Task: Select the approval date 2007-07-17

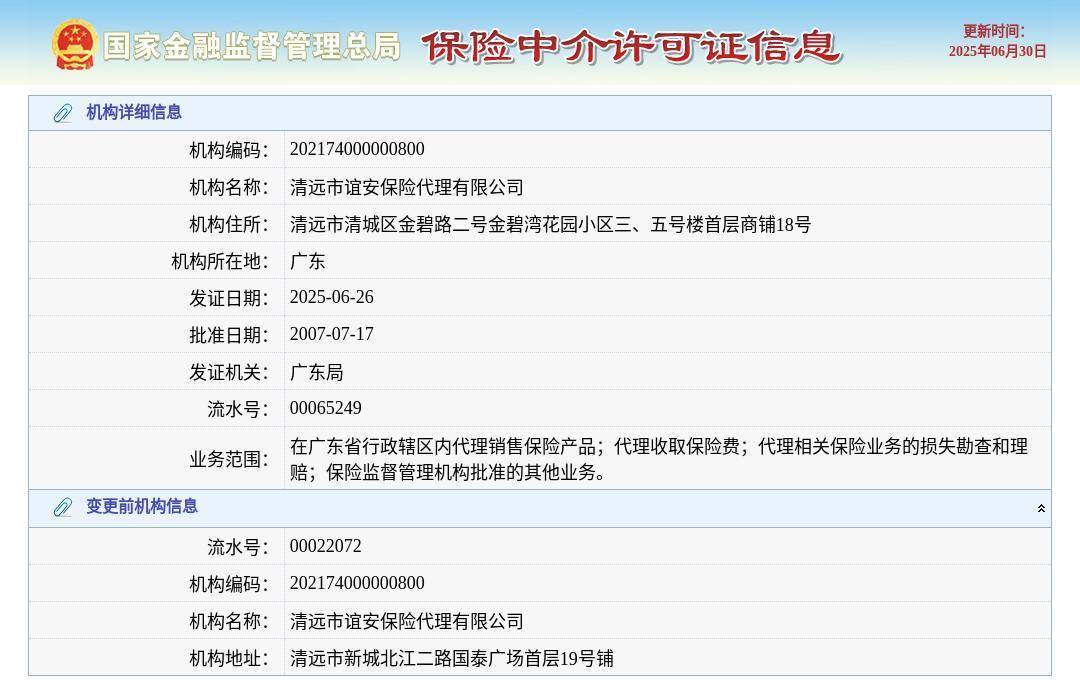Action: [331, 334]
